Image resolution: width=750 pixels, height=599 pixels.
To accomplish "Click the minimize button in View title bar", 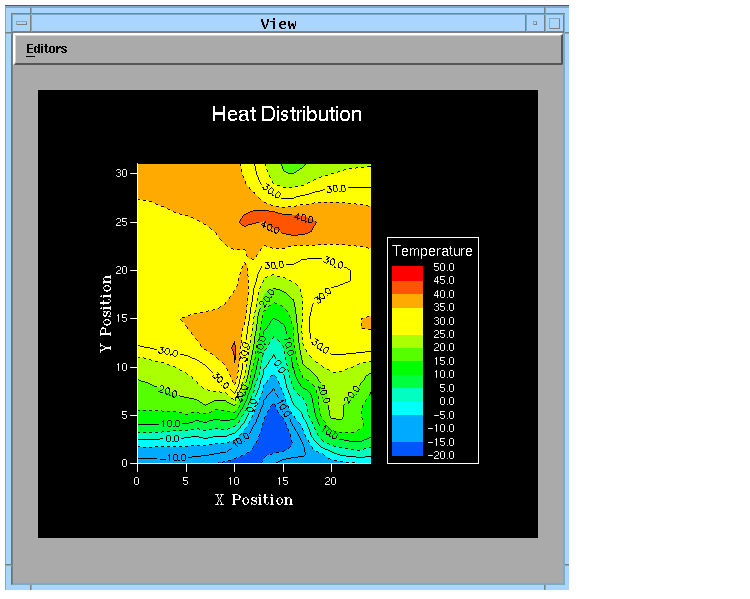I will click(x=535, y=22).
